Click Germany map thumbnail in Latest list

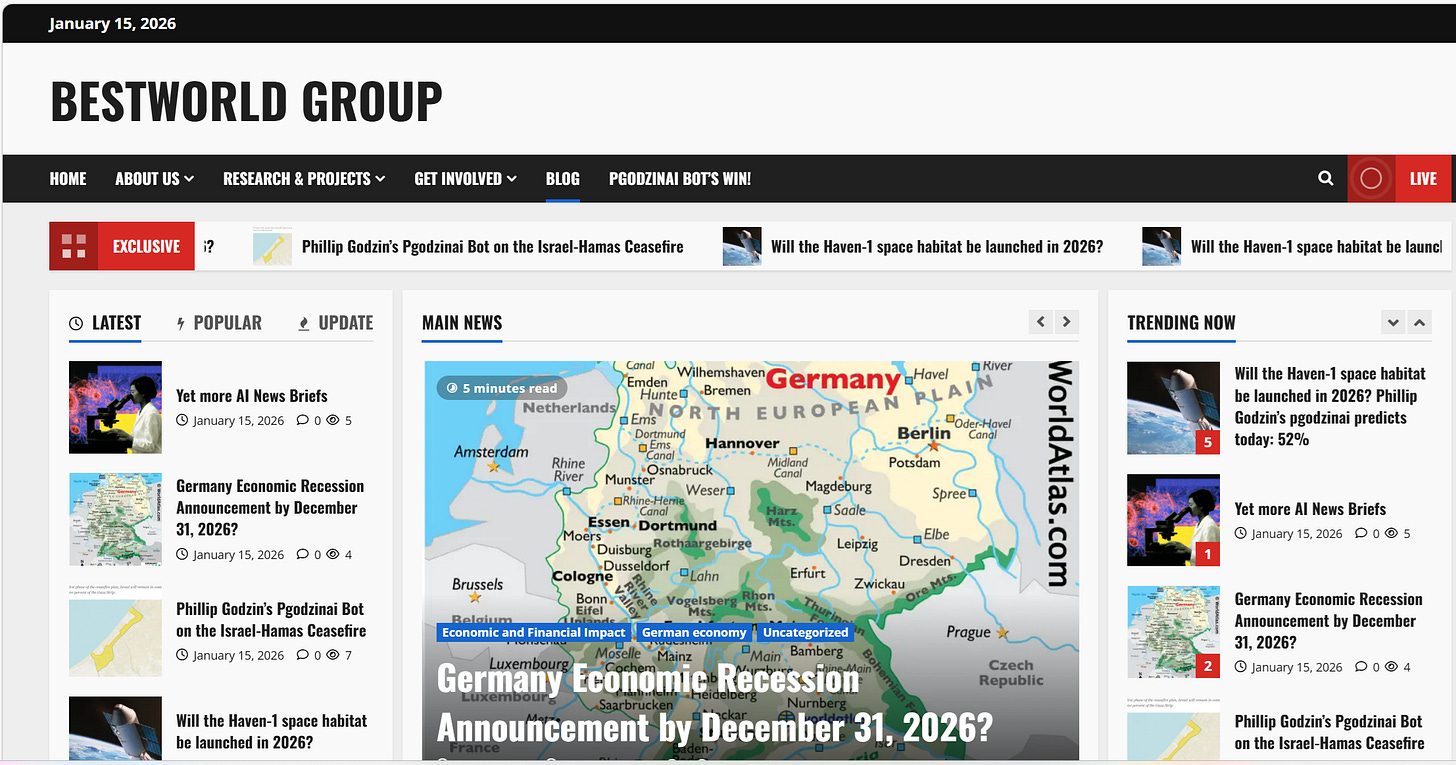(115, 520)
